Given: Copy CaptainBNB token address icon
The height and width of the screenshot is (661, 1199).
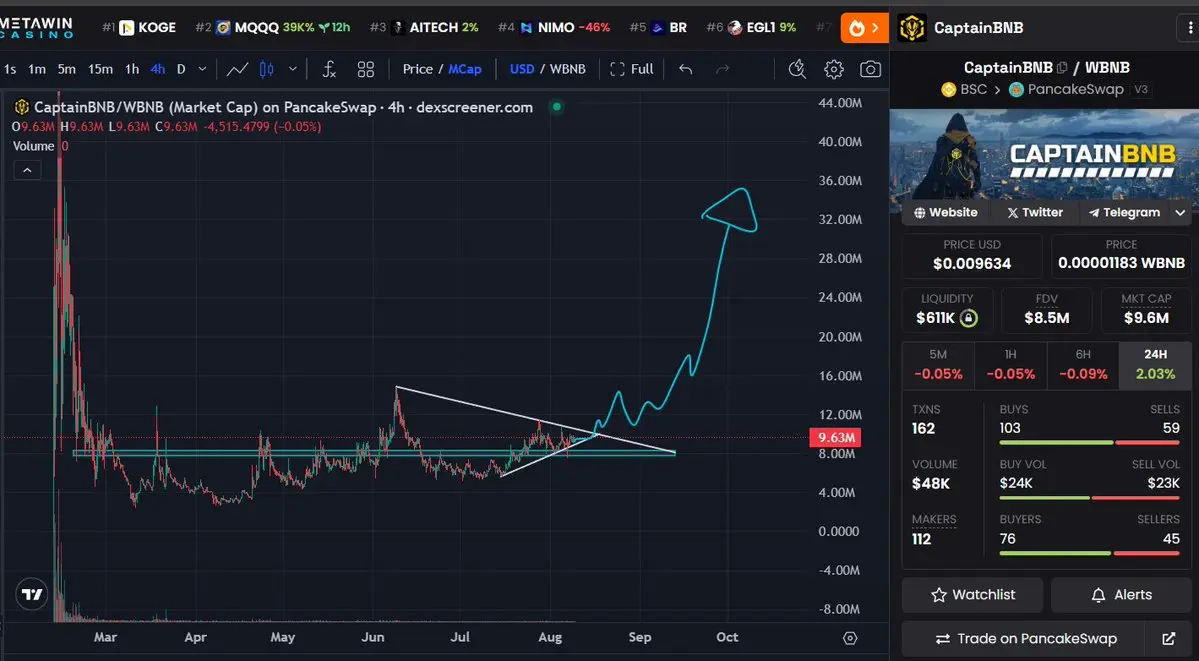Looking at the screenshot, I should [1061, 67].
